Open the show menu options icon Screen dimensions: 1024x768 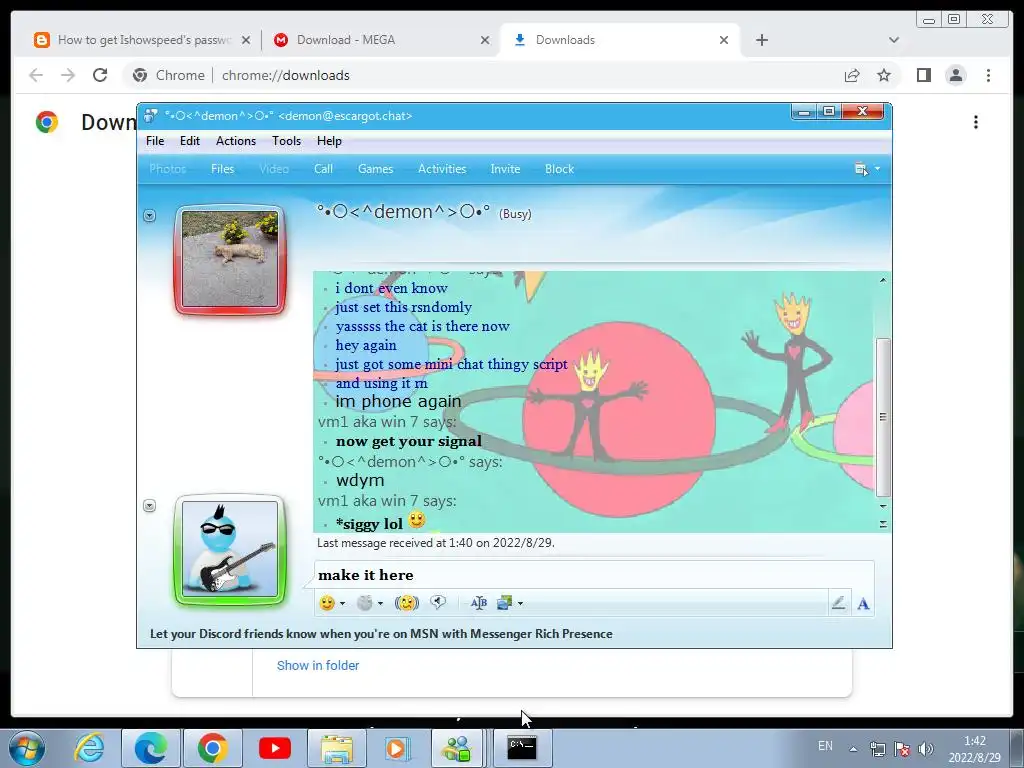[861, 169]
